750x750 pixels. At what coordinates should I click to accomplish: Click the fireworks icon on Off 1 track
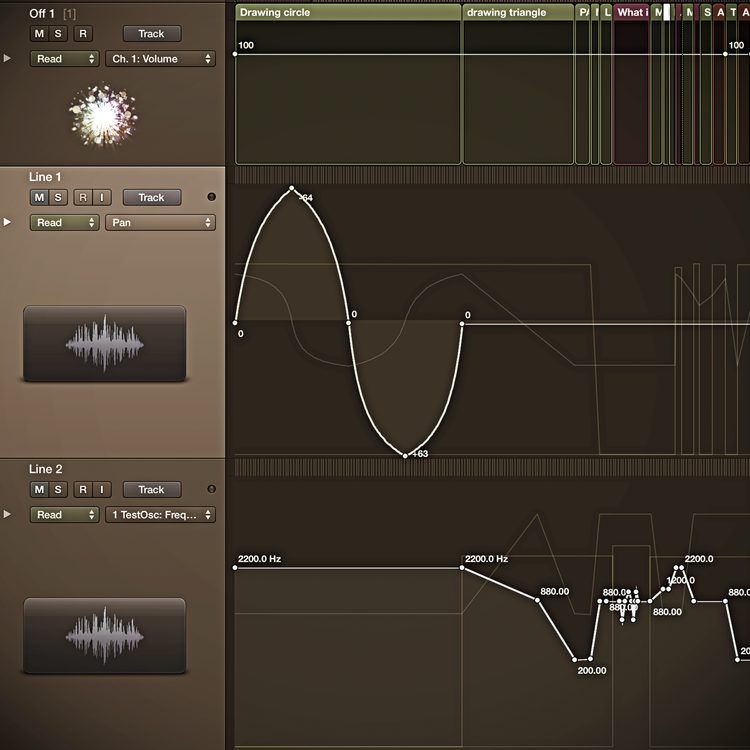tap(102, 115)
